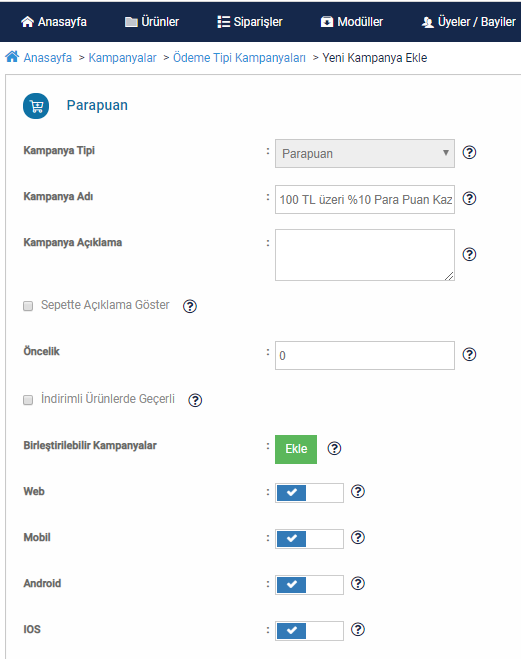Toggle the Web switch off

click(309, 493)
